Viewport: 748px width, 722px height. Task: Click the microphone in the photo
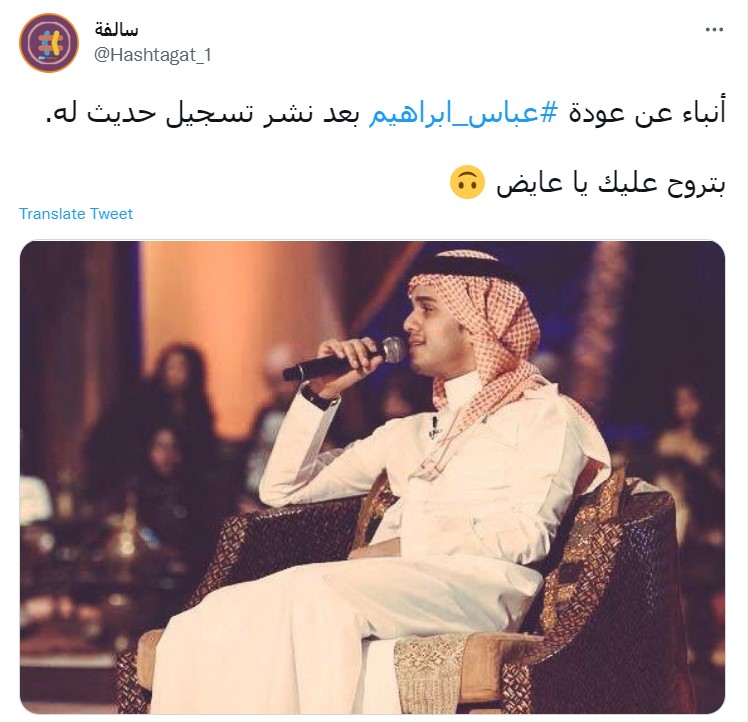click(343, 359)
